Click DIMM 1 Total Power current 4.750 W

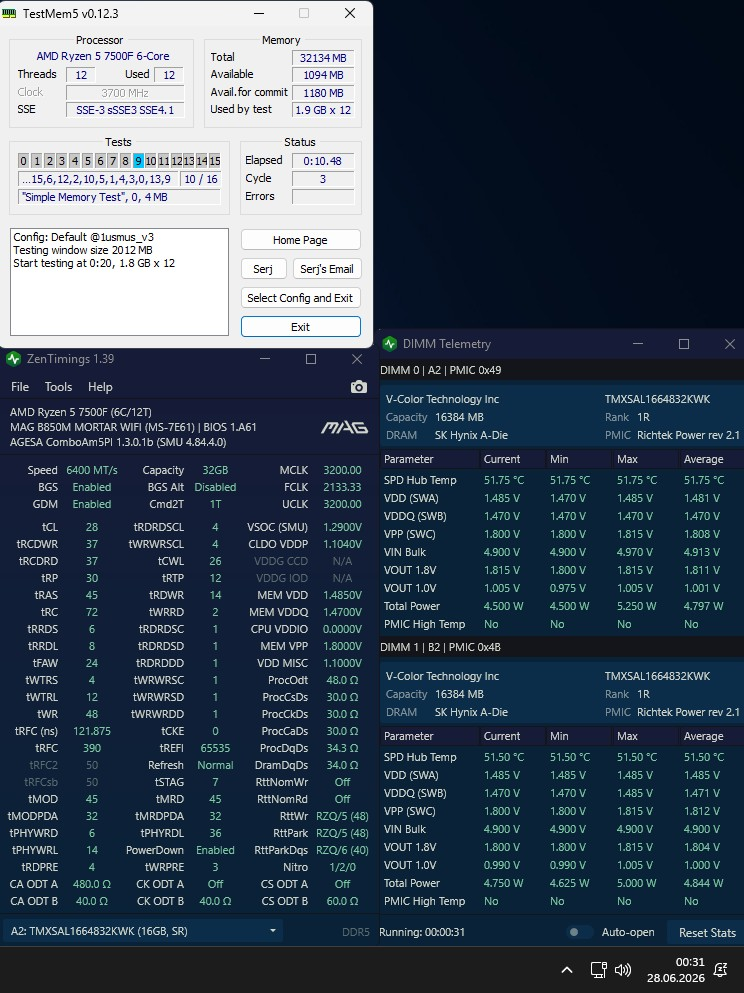tap(503, 883)
